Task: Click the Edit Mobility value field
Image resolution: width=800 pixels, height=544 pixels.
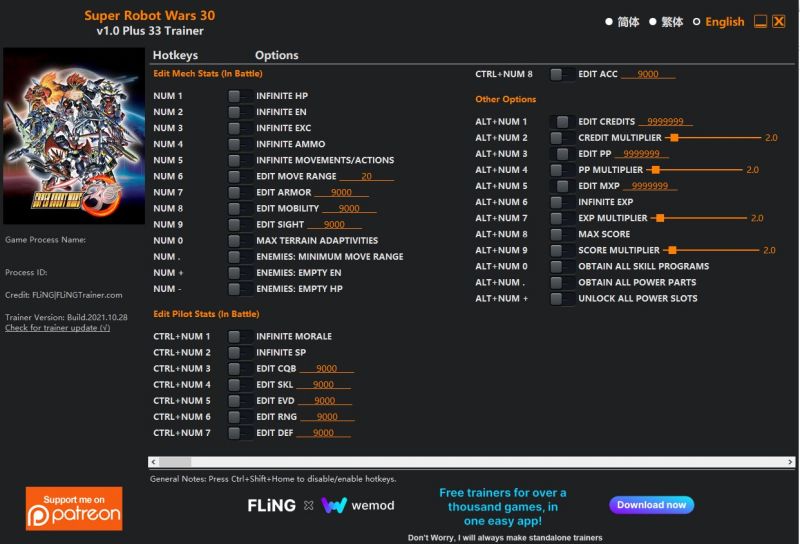Action: pyautogui.click(x=349, y=209)
